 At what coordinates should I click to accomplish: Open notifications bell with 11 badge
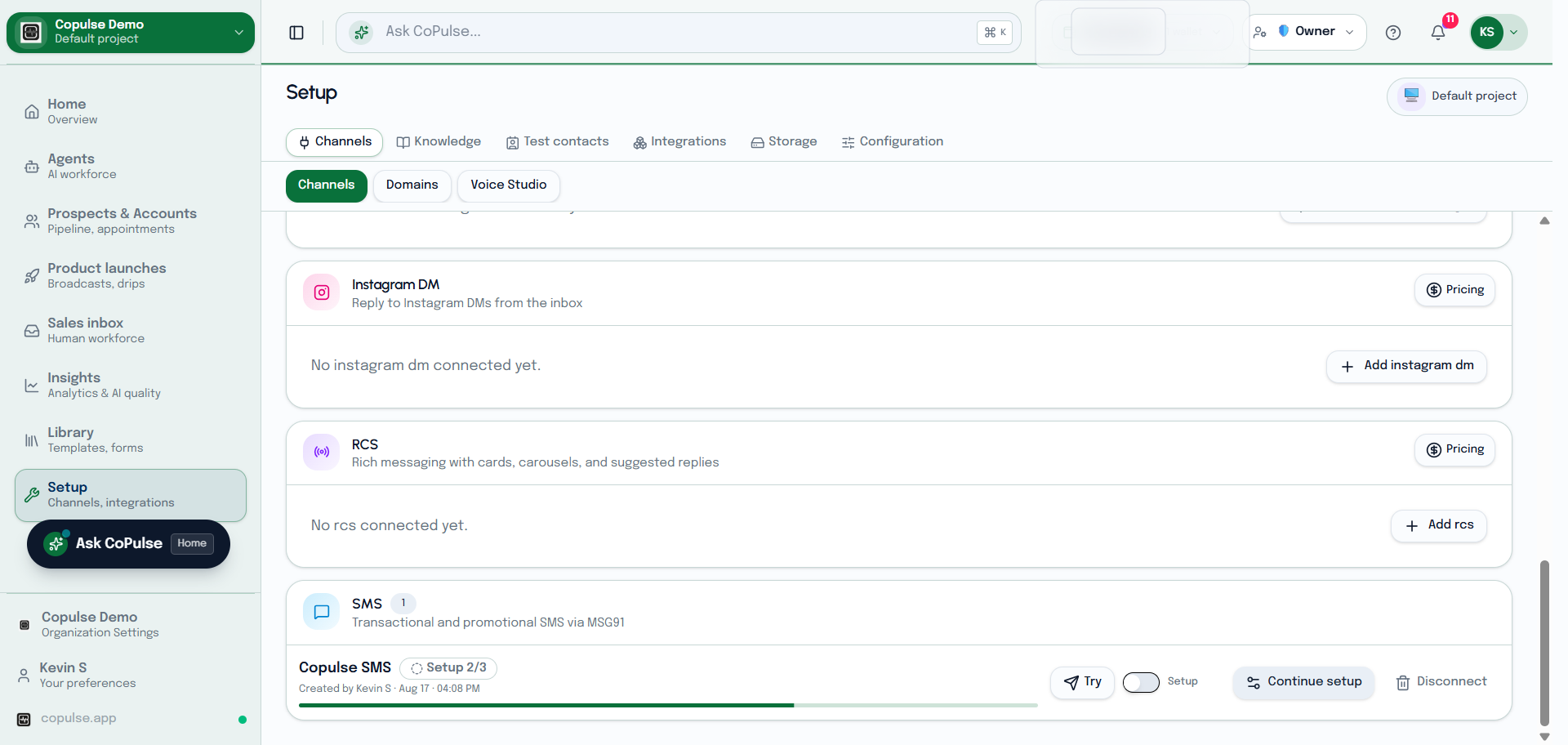(1439, 32)
